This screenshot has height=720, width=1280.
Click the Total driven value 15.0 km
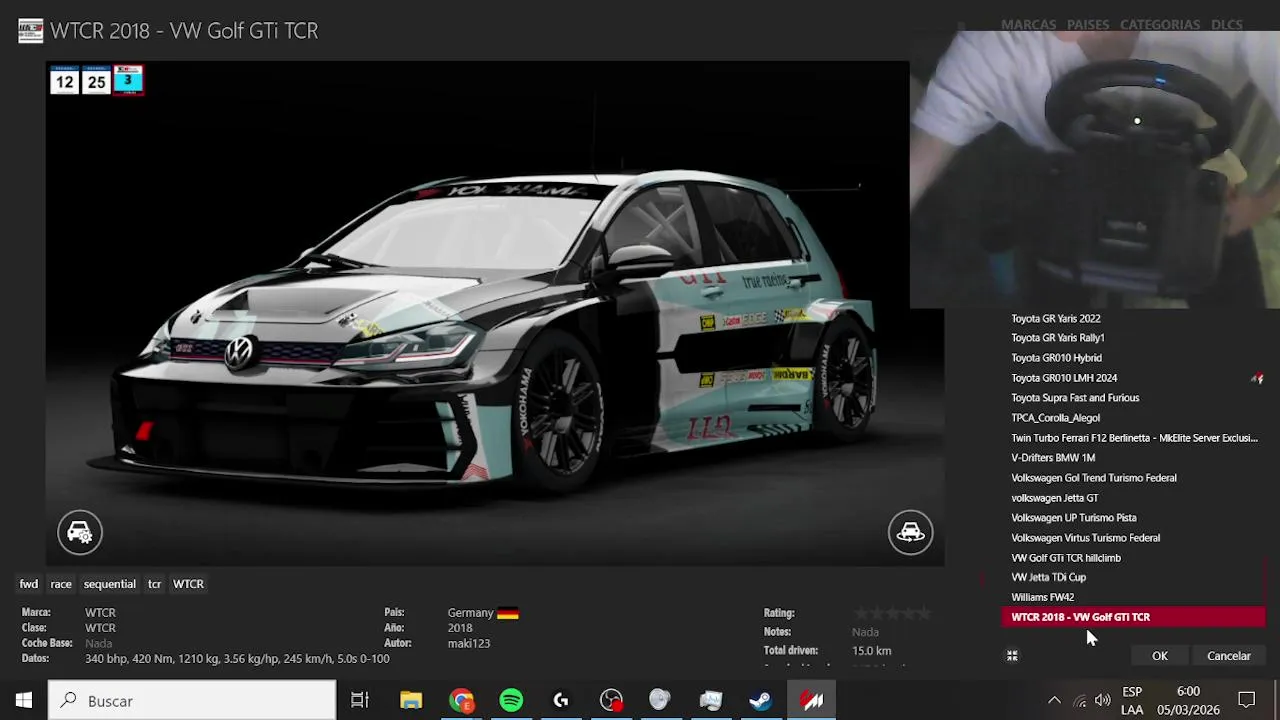point(871,651)
